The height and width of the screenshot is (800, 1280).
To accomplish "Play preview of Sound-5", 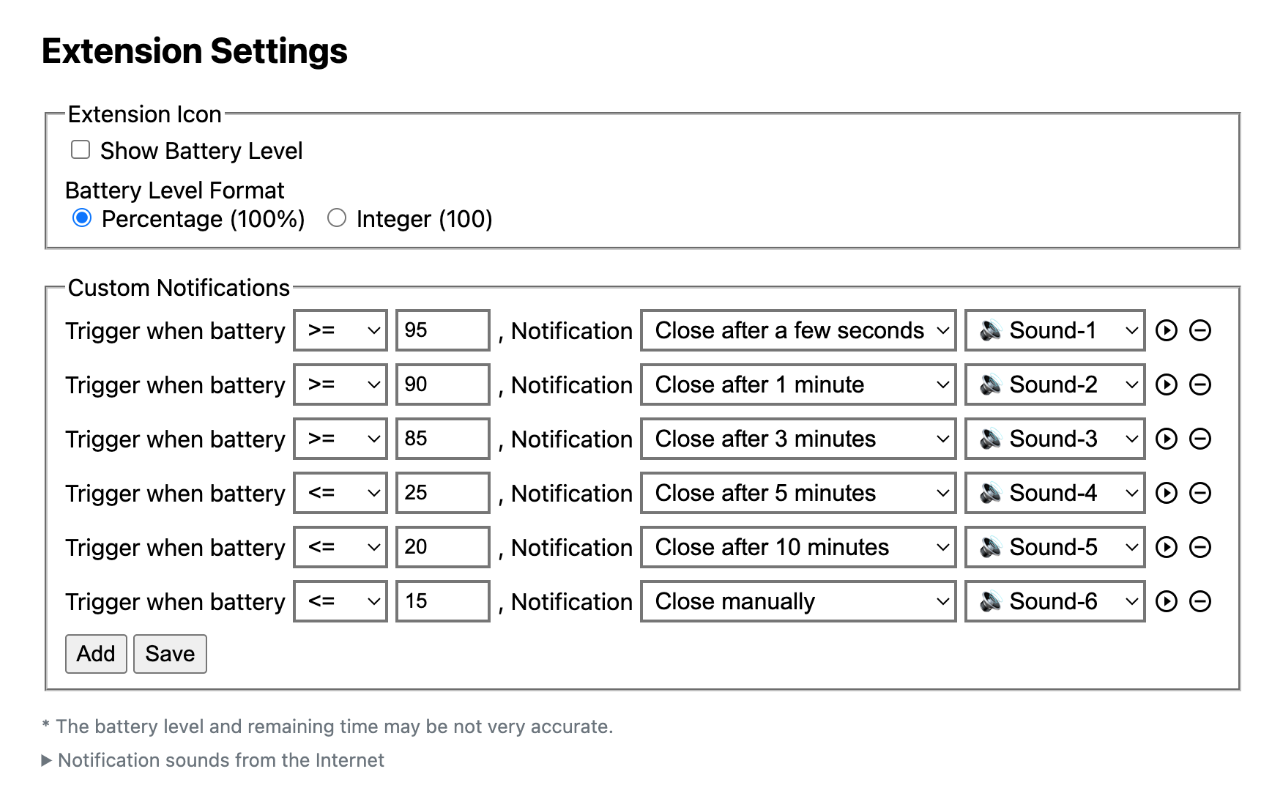I will pyautogui.click(x=1166, y=547).
